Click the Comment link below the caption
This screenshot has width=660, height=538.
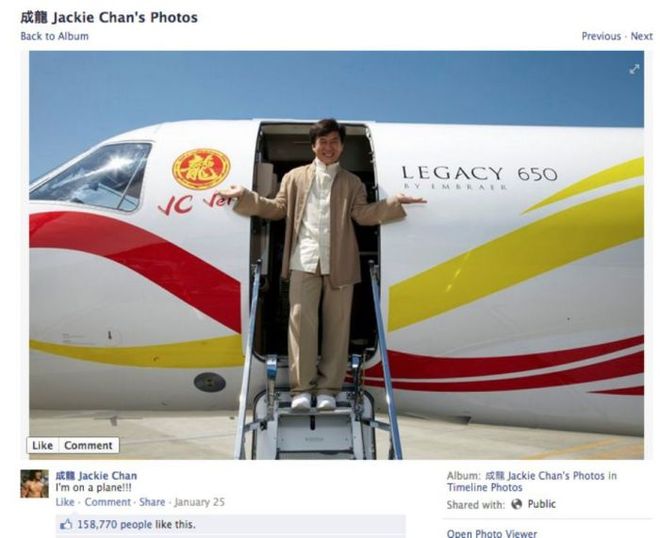click(108, 502)
